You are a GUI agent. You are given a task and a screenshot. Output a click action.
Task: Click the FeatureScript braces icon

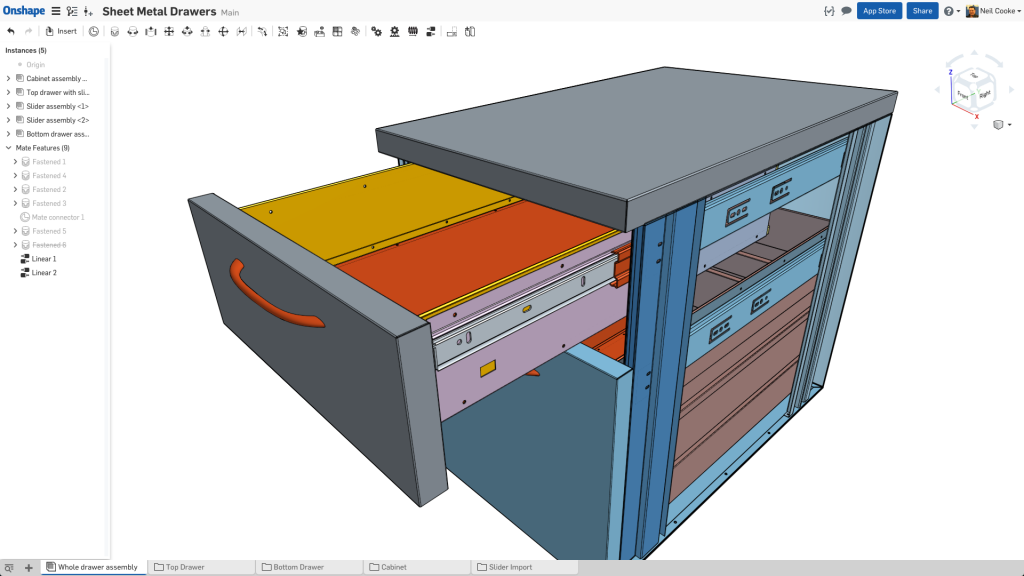coord(829,11)
